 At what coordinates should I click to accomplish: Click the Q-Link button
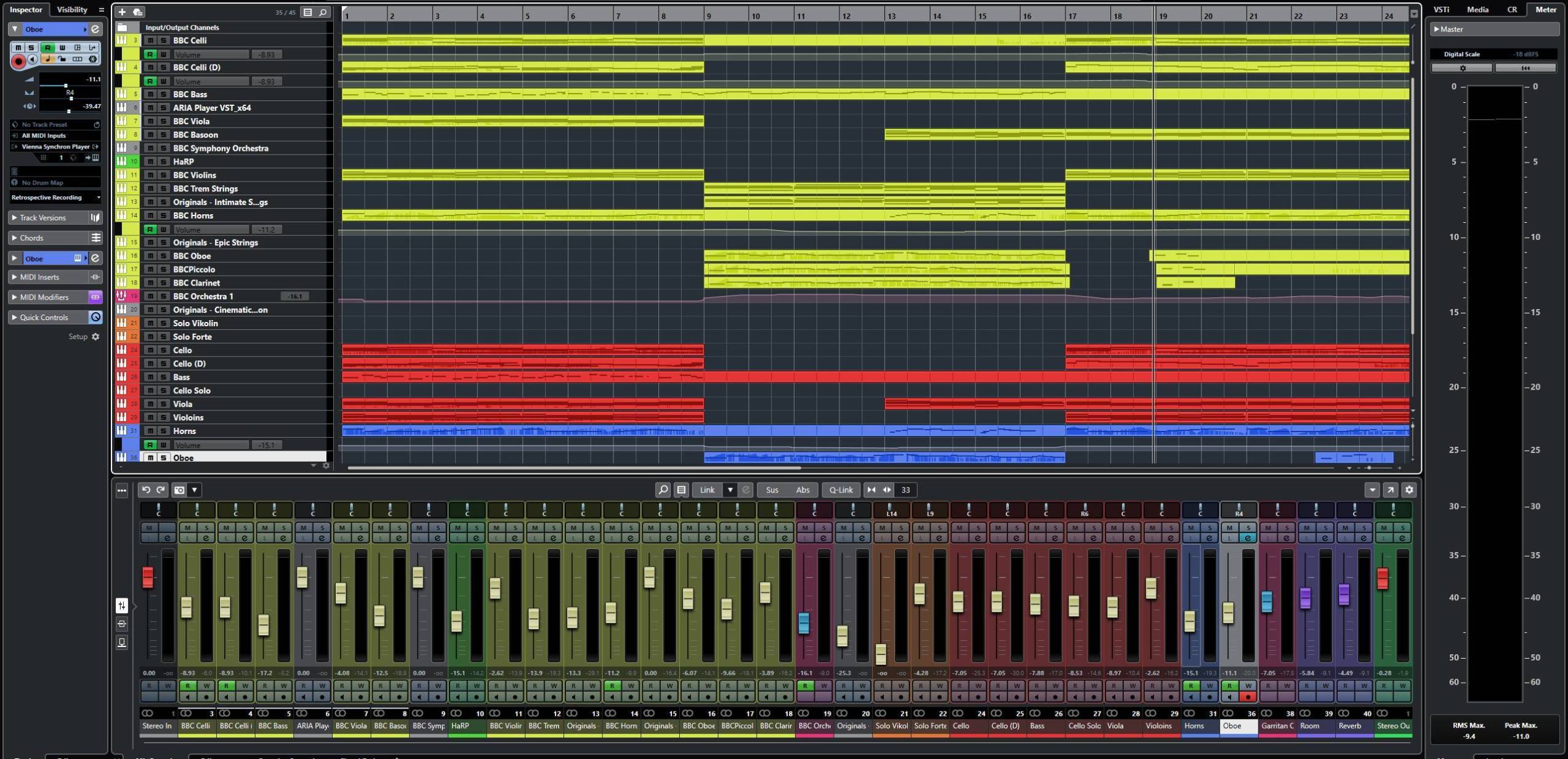pos(841,490)
